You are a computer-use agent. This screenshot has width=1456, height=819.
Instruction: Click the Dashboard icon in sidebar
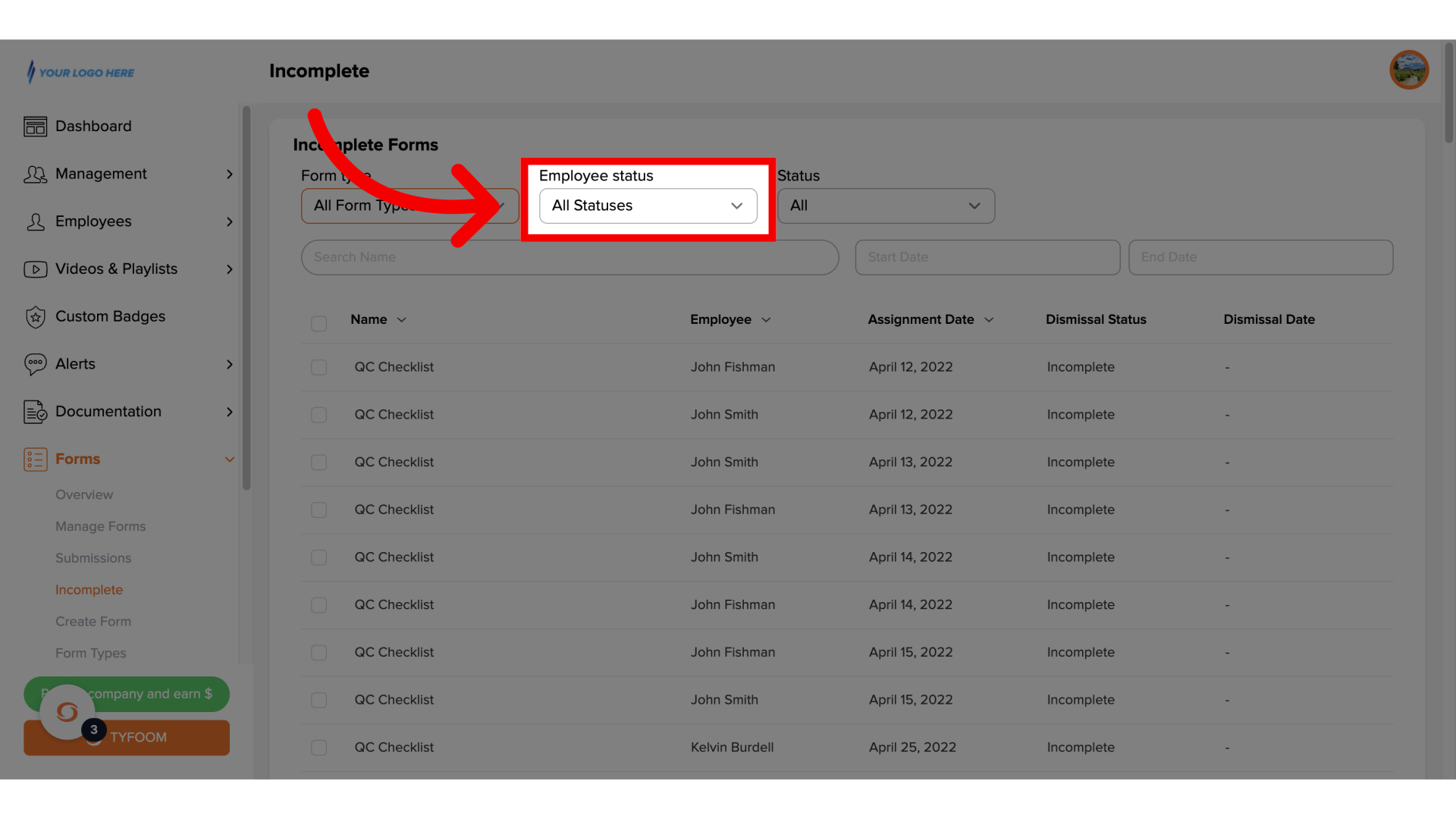[35, 127]
